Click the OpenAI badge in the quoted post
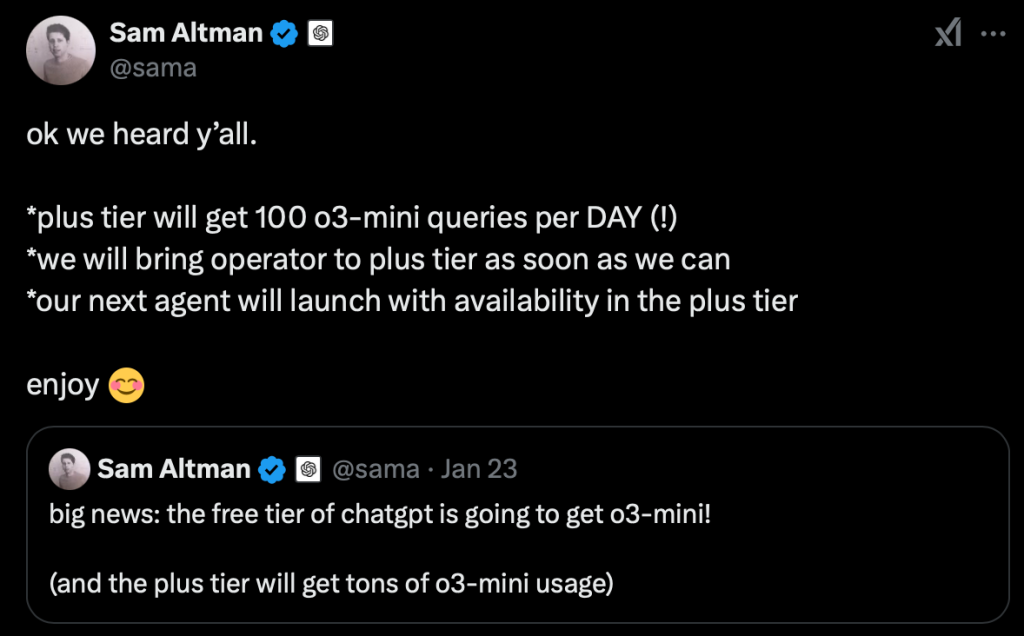Viewport: 1024px width, 636px height. click(309, 468)
